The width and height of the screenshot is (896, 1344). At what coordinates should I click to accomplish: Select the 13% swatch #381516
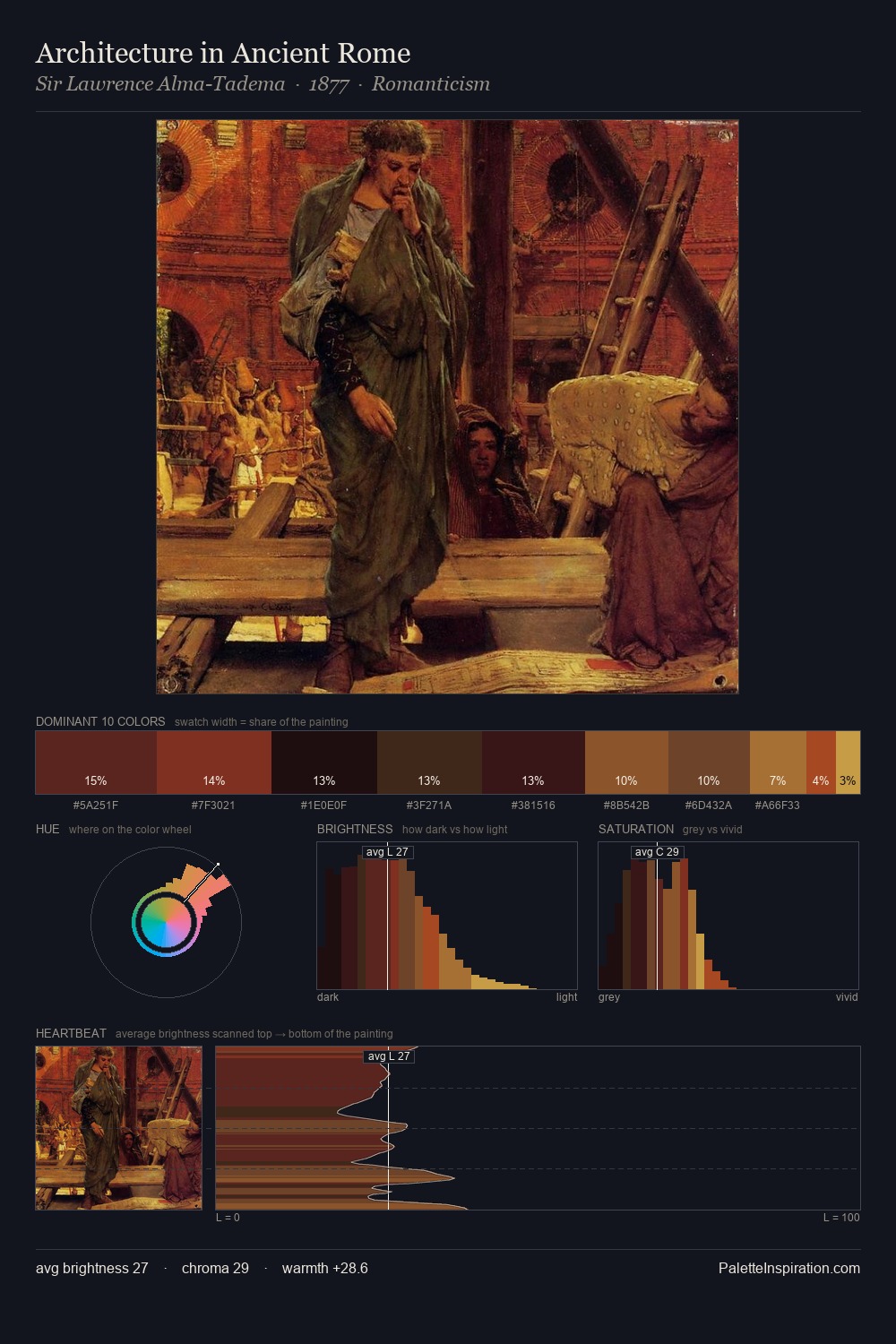click(533, 762)
